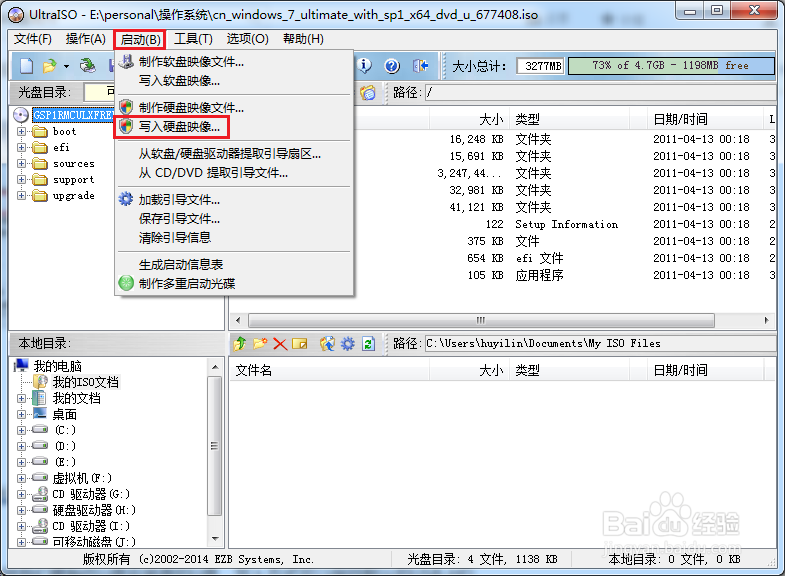The width and height of the screenshot is (785, 576).
Task: Click the blue gear icon in the local toolbar
Action: pyautogui.click(x=348, y=343)
